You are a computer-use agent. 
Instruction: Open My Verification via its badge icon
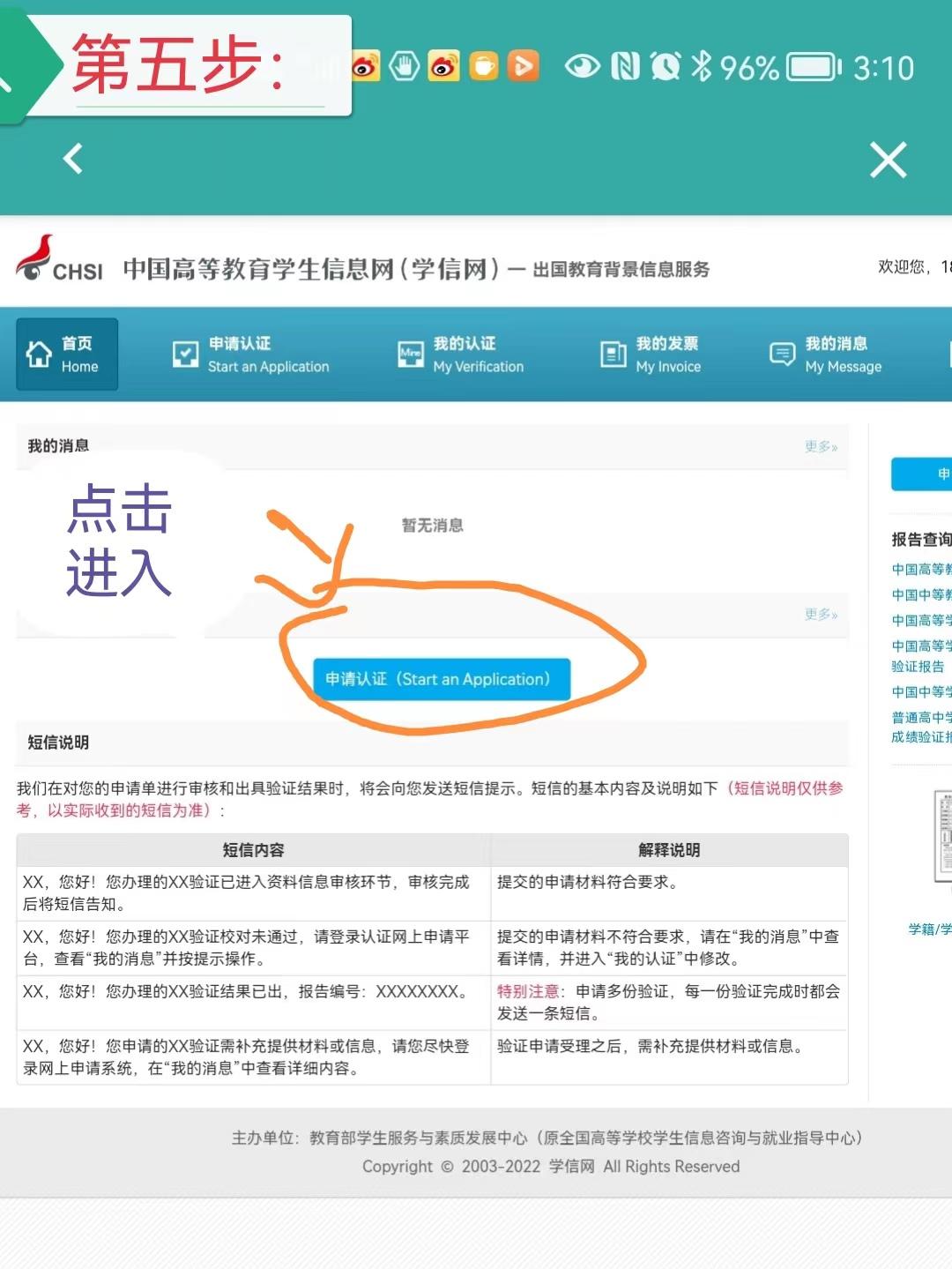coord(410,354)
